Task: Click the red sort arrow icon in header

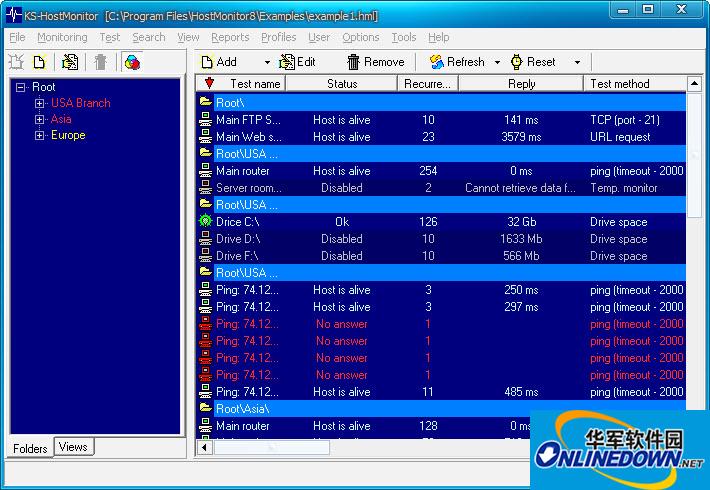Action: click(x=209, y=83)
